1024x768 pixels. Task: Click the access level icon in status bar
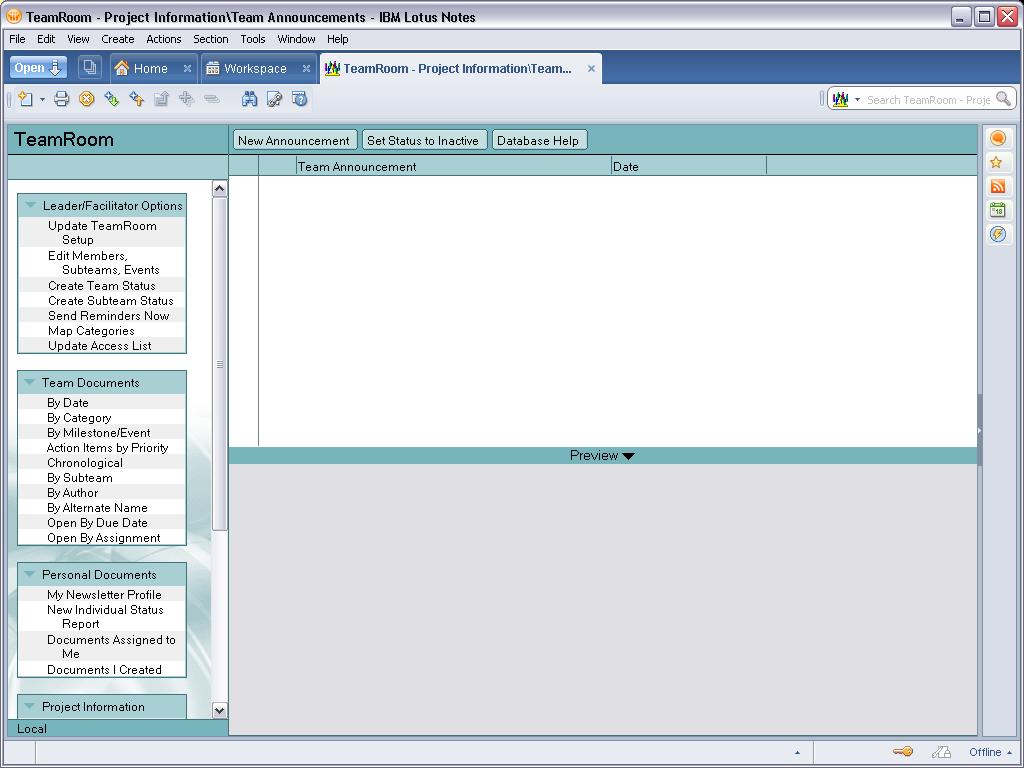click(941, 752)
